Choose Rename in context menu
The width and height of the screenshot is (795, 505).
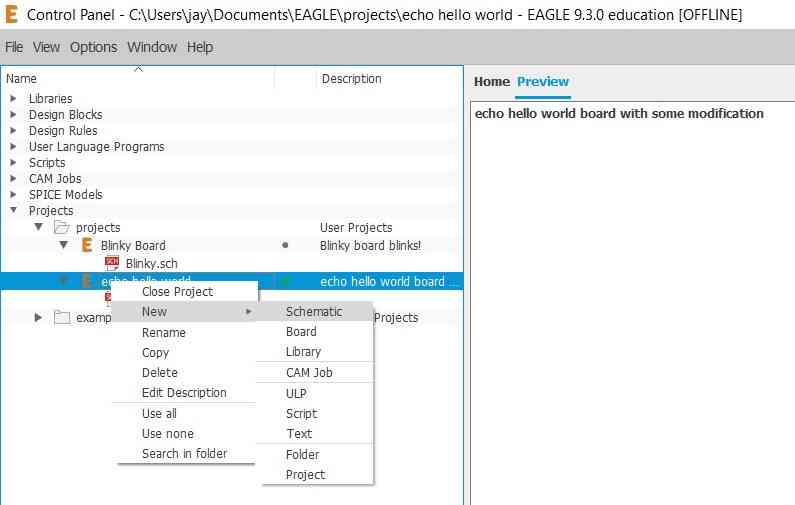(x=185, y=333)
